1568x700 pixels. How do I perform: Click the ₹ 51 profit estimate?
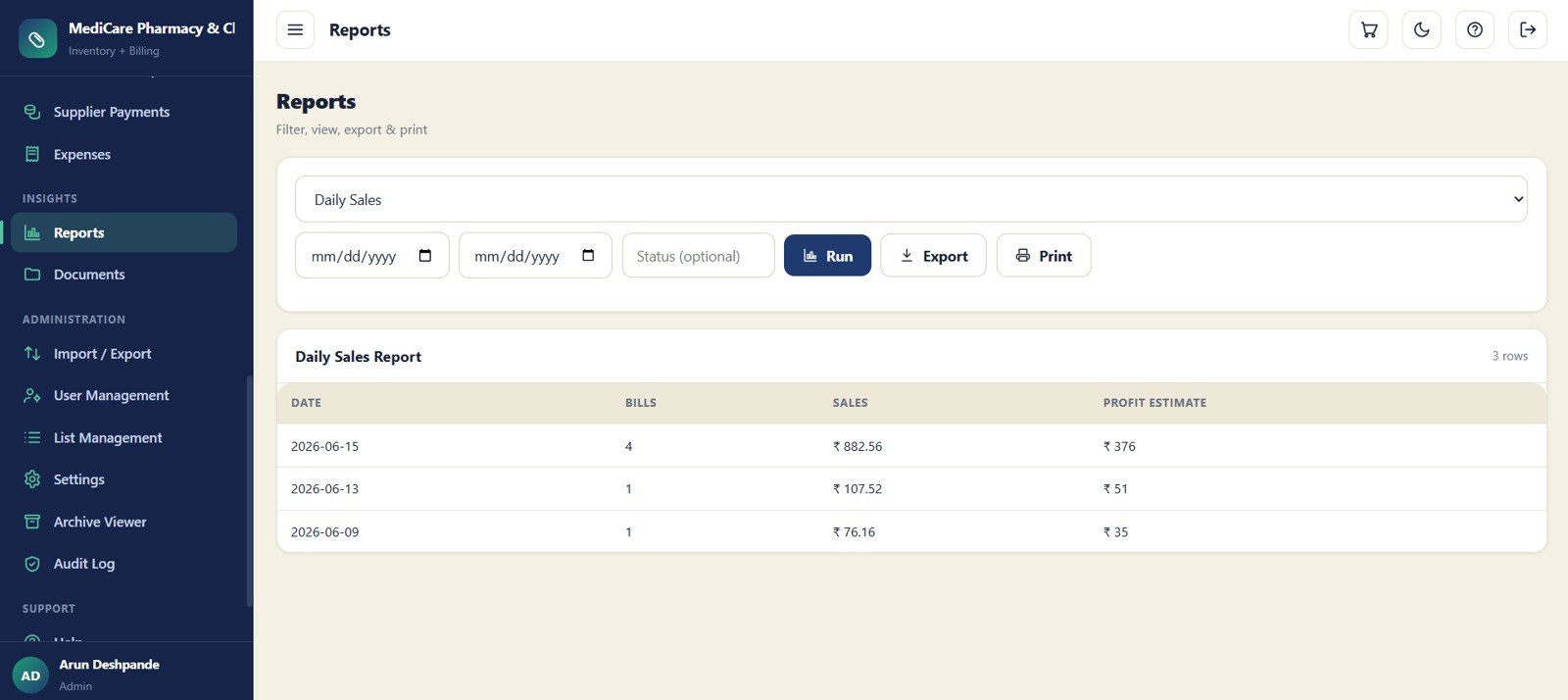(x=1115, y=488)
